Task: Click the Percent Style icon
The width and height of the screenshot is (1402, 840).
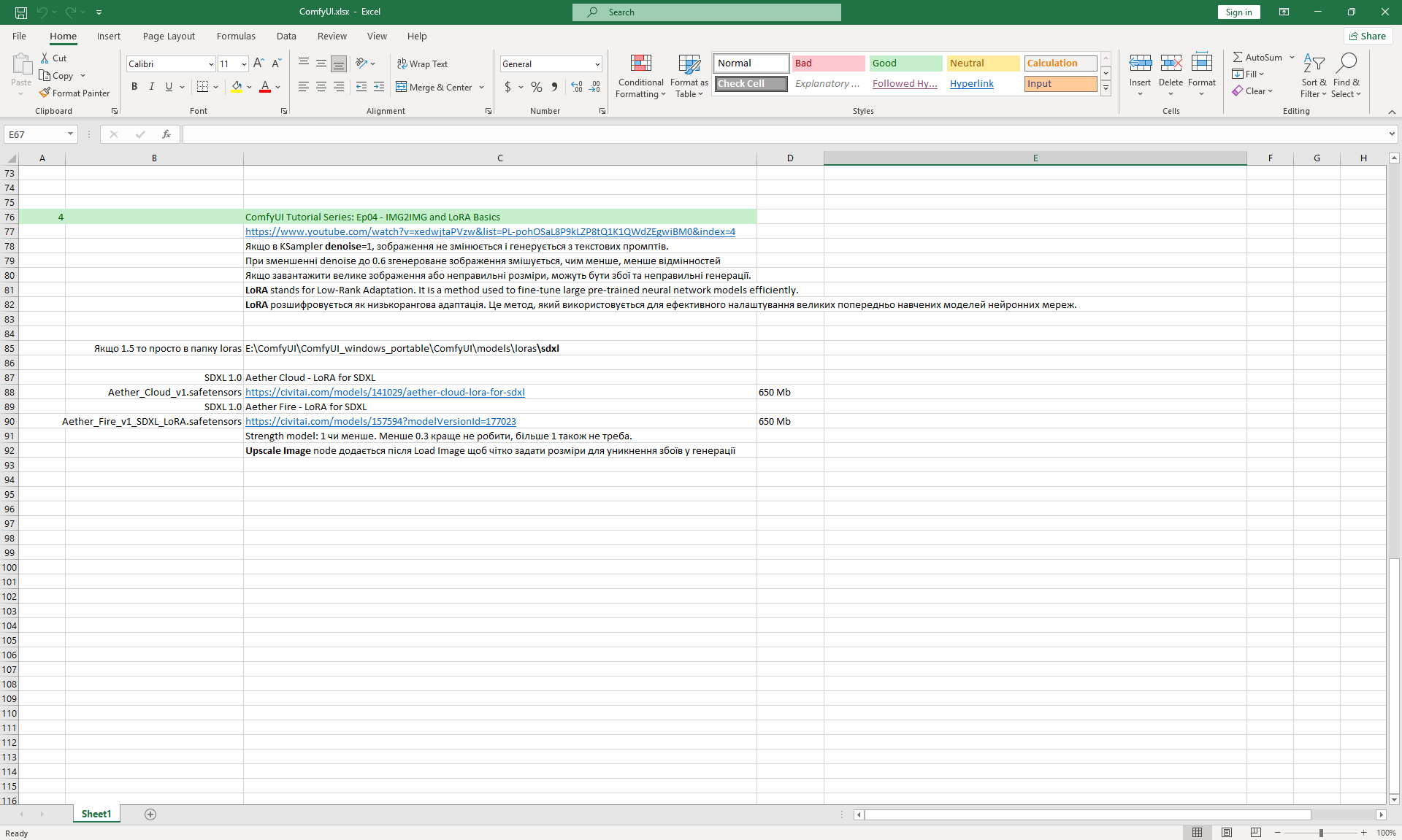Action: (537, 87)
